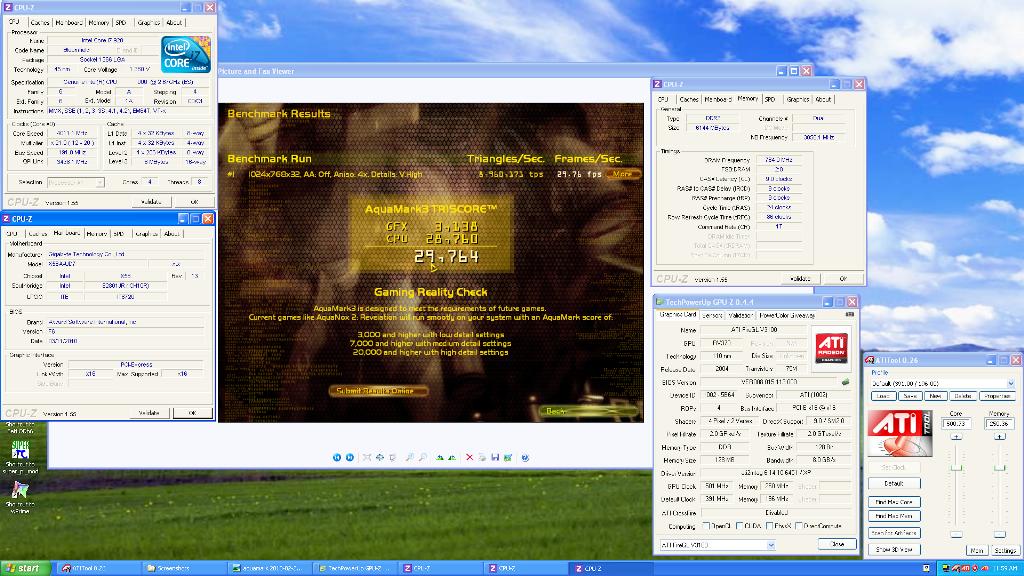Click the Core clock slider handle in ATITool
This screenshot has height=576, width=1024.
click(956, 468)
